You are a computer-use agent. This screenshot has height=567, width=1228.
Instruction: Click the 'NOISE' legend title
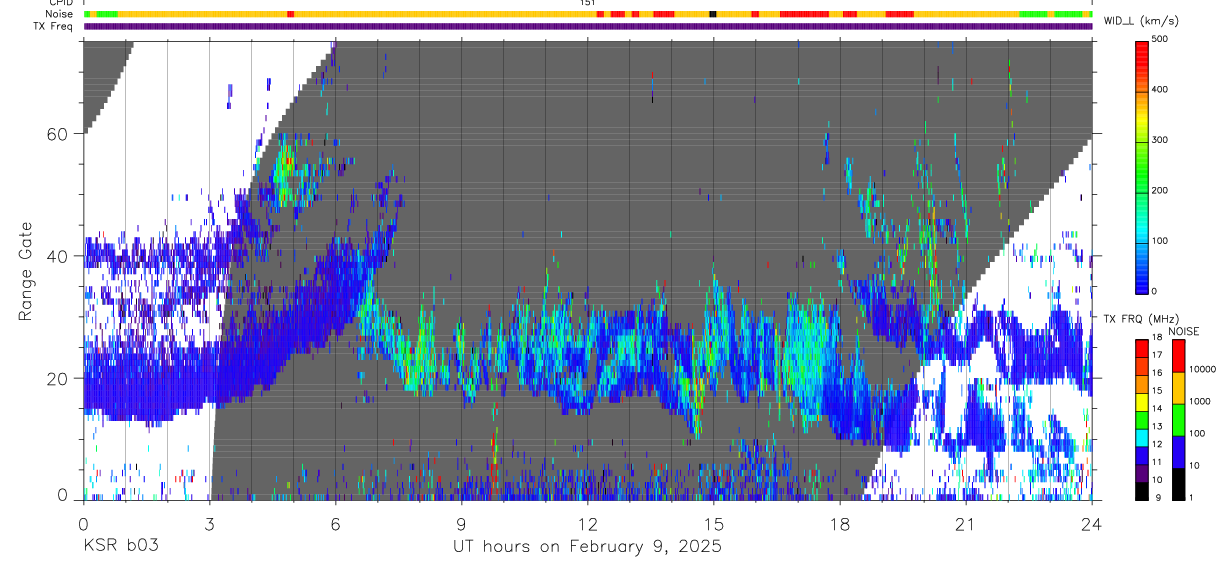click(x=1183, y=331)
